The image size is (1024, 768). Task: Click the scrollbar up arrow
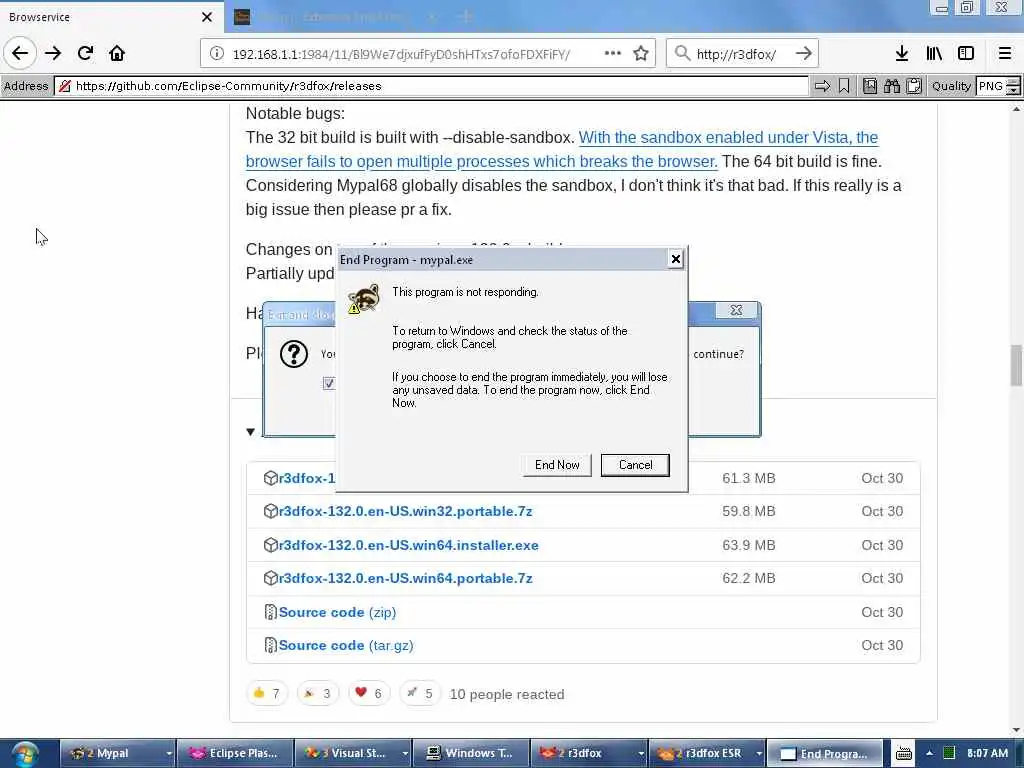1016,109
